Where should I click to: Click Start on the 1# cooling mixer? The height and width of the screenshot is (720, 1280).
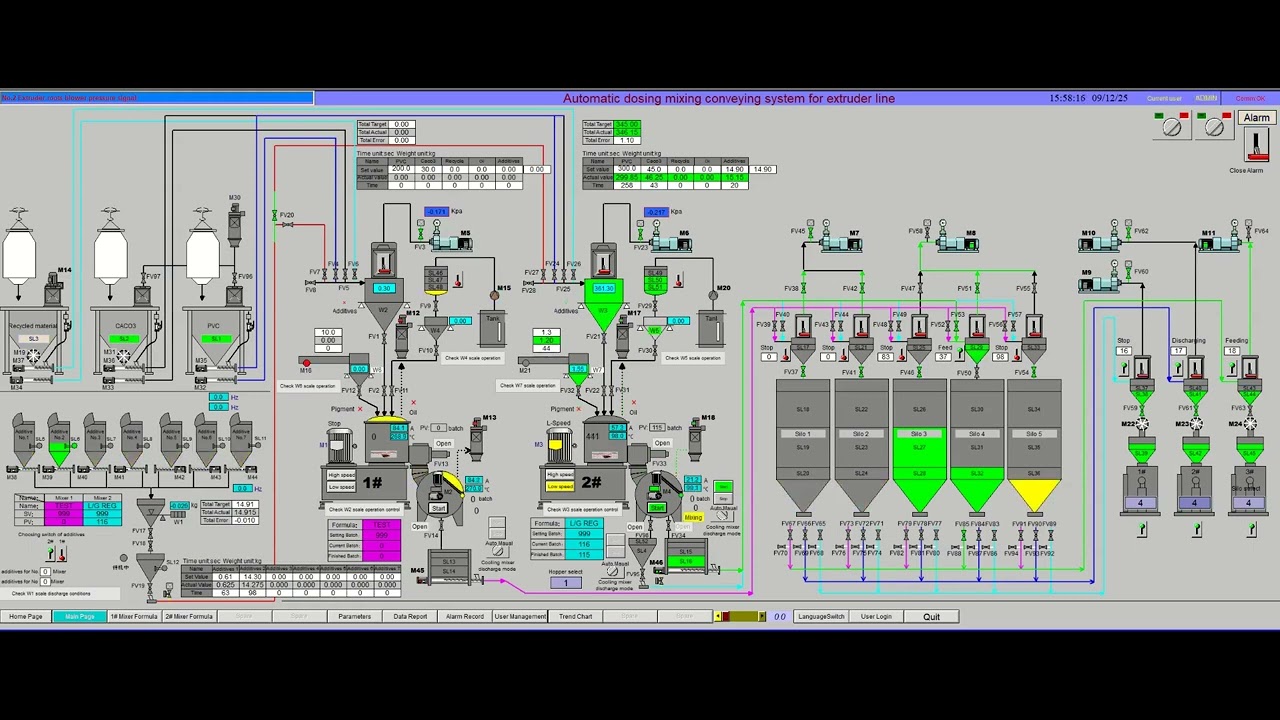pyautogui.click(x=438, y=508)
